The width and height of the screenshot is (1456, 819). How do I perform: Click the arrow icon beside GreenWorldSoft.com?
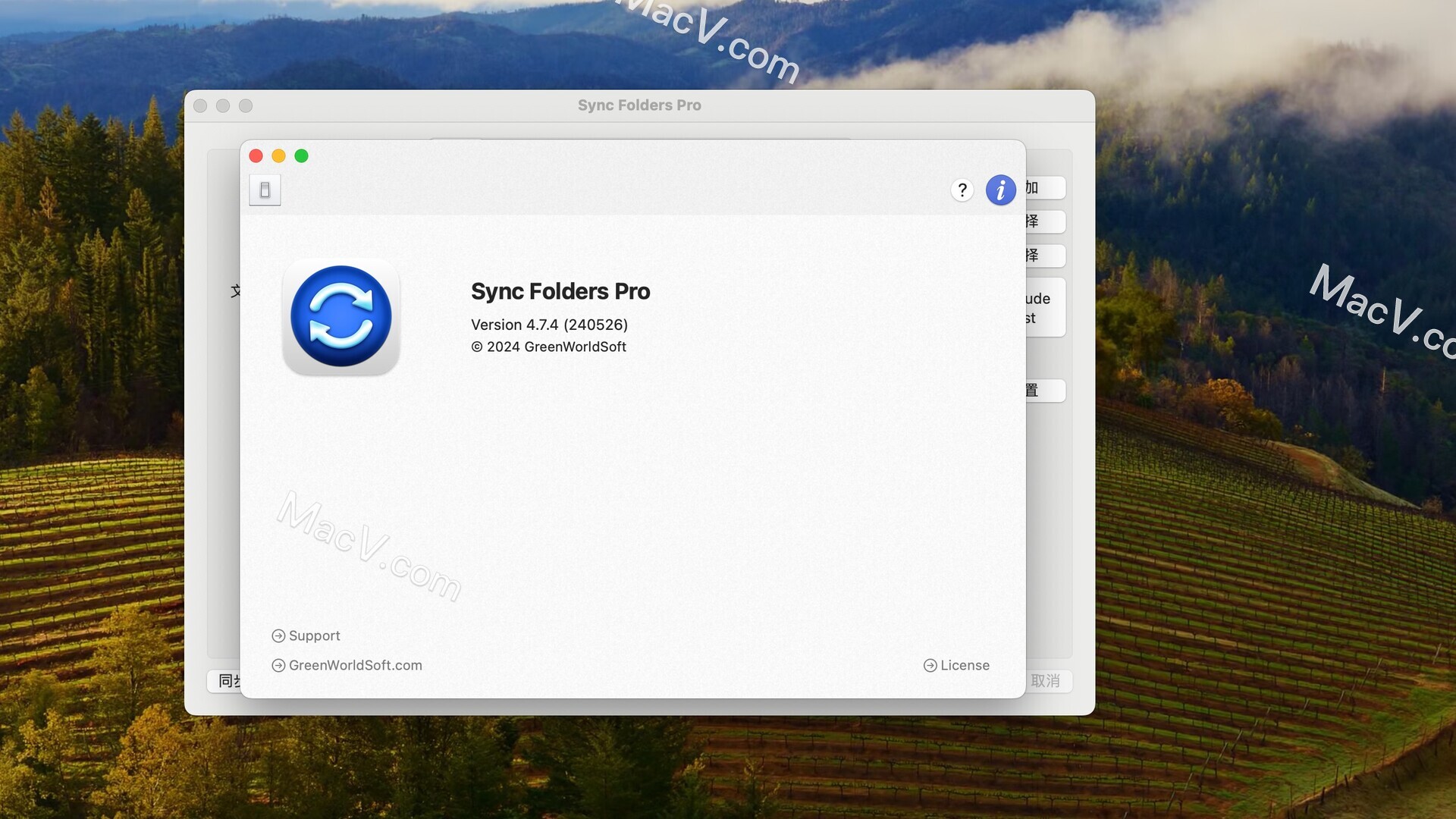[278, 665]
